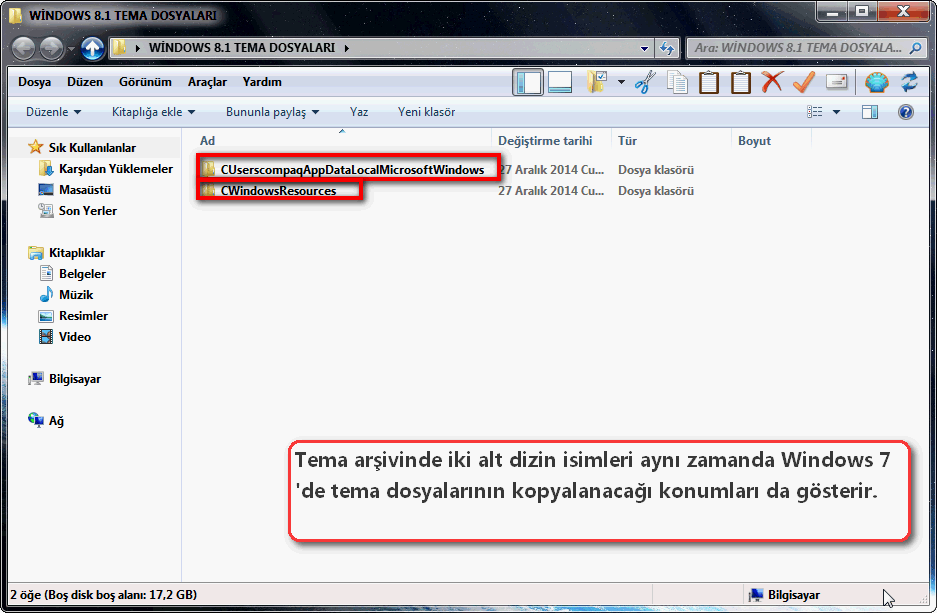
Task: Open Karşıdan Yüklemeler in sidebar
Action: pos(115,168)
